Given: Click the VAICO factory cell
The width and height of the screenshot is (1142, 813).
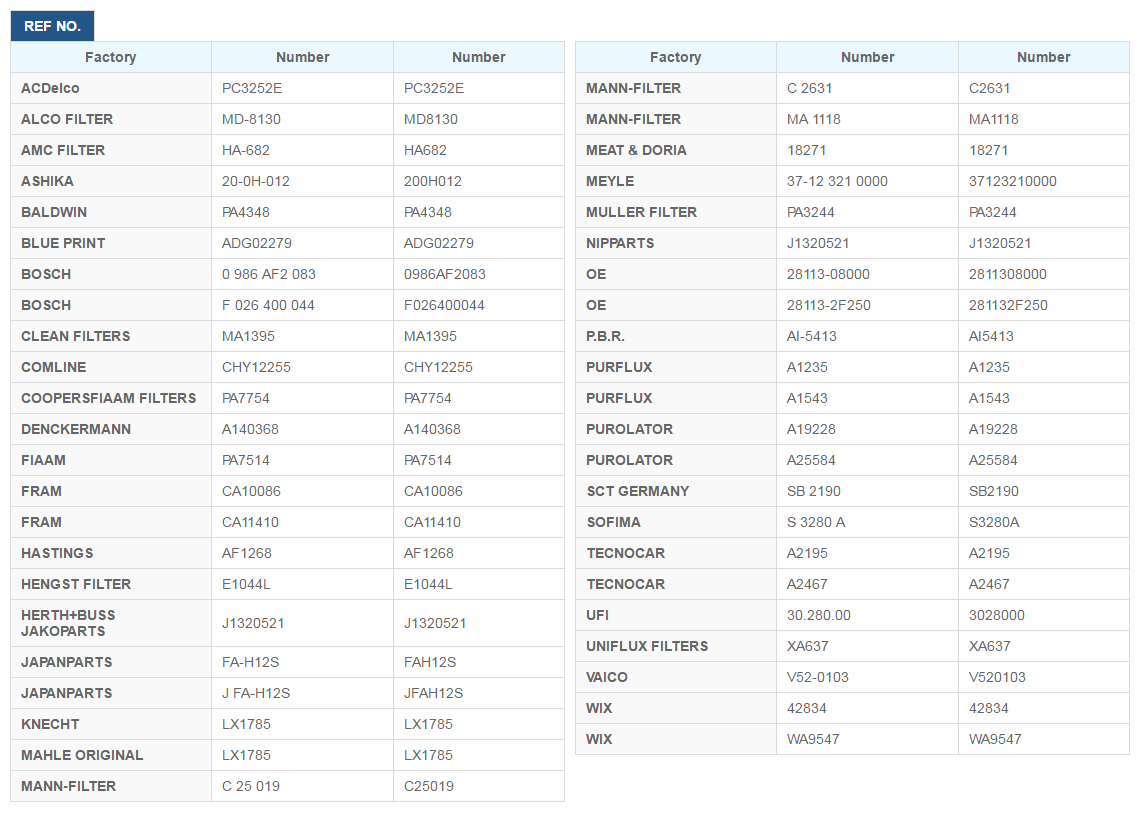Looking at the screenshot, I should (676, 678).
